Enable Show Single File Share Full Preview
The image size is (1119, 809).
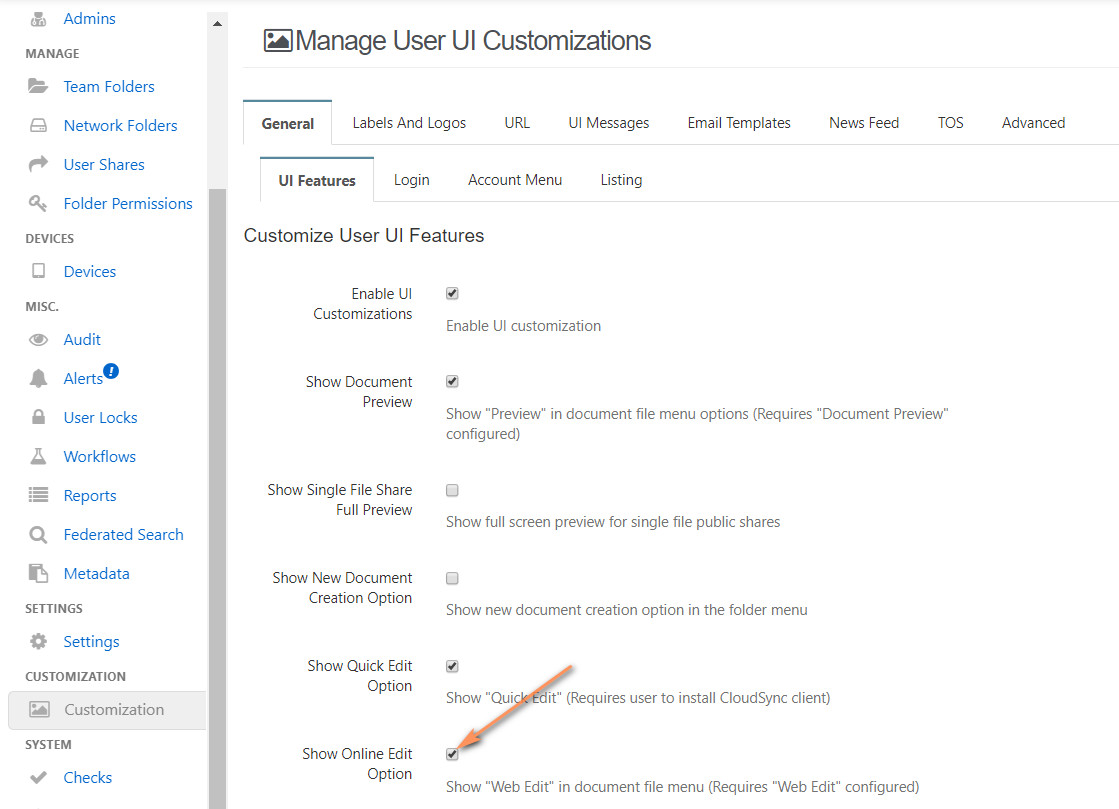(x=452, y=490)
